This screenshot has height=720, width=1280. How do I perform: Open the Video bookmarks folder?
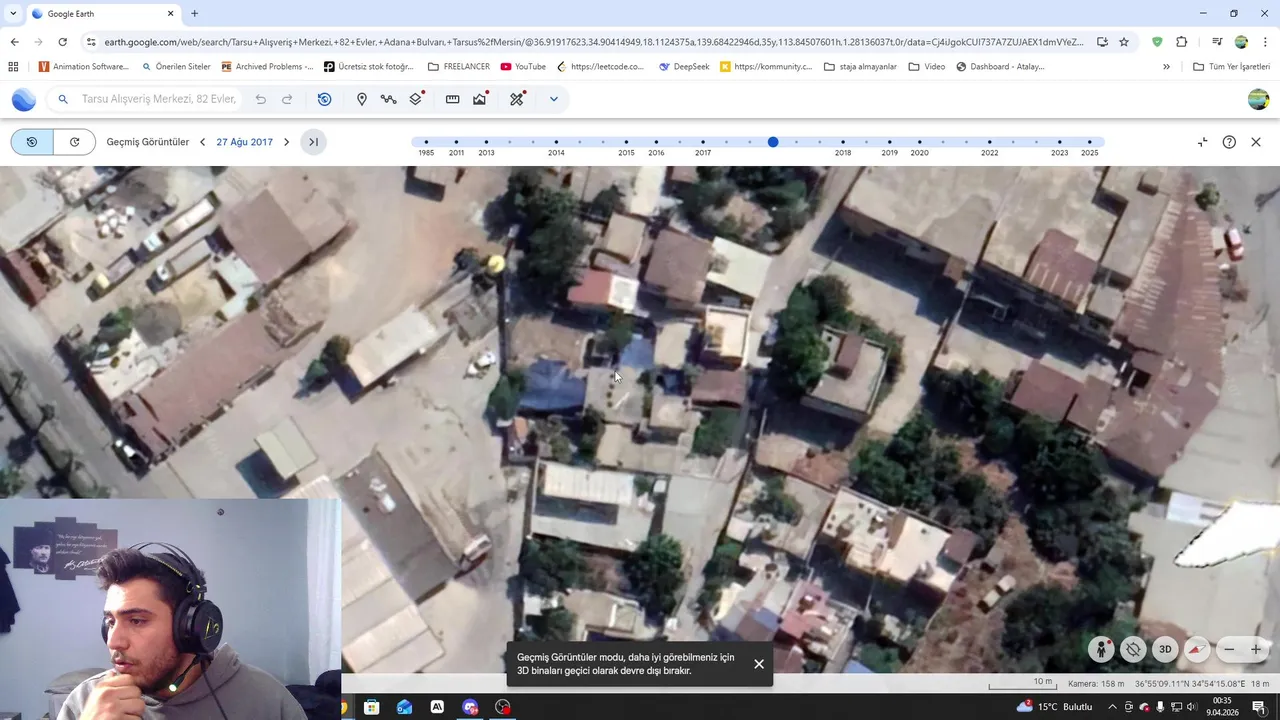click(928, 67)
